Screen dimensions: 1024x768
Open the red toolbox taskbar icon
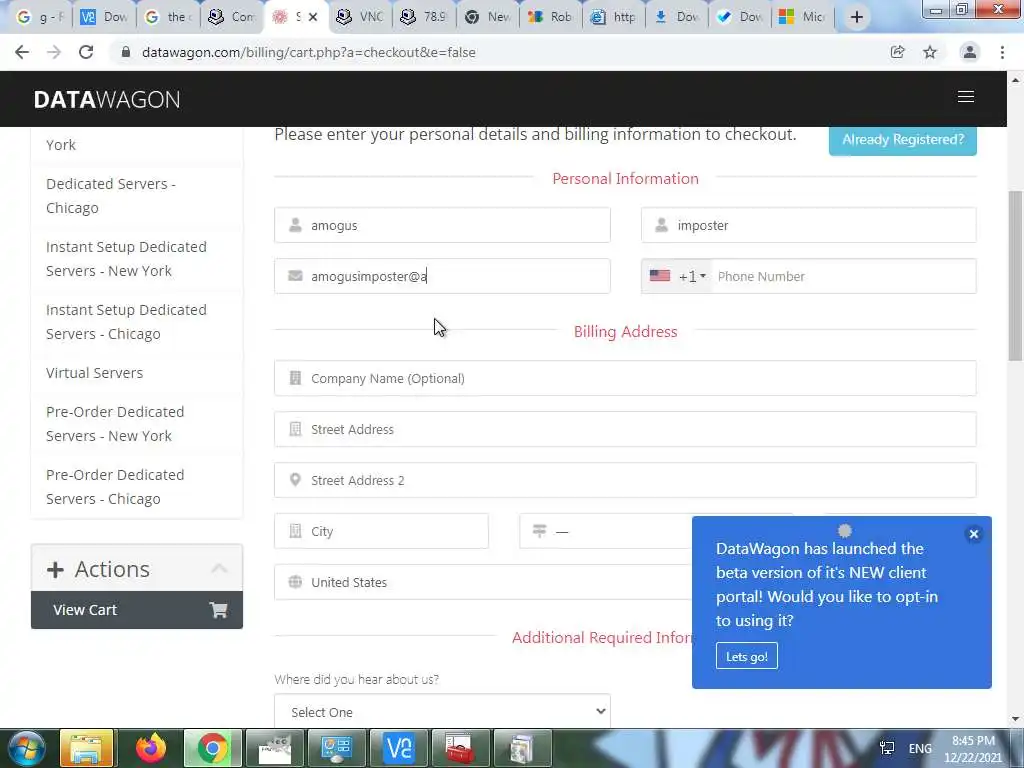click(x=460, y=748)
